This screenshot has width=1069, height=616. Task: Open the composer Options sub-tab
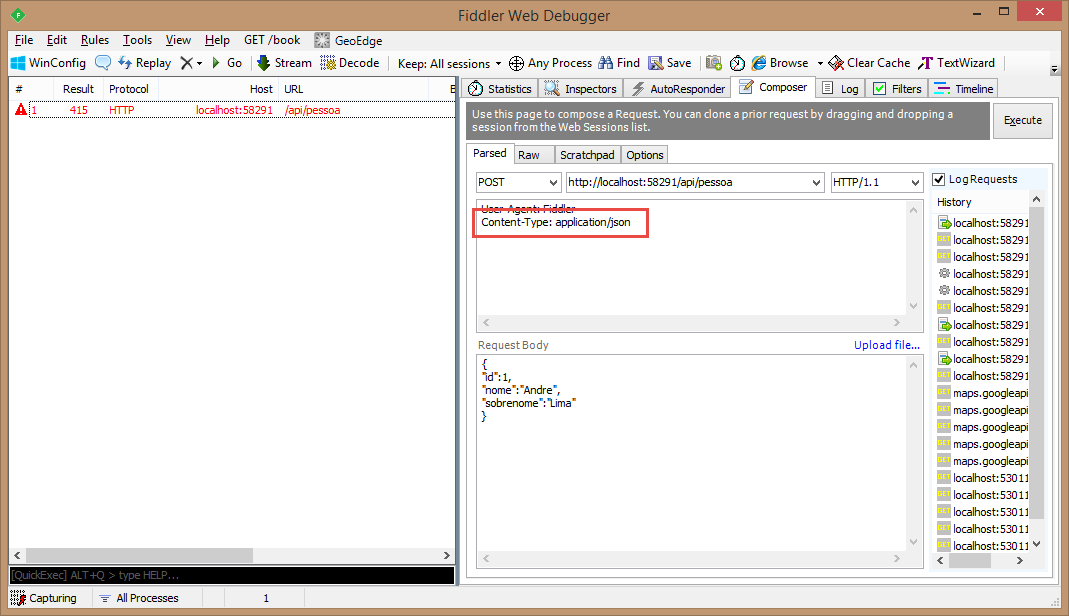[x=644, y=155]
